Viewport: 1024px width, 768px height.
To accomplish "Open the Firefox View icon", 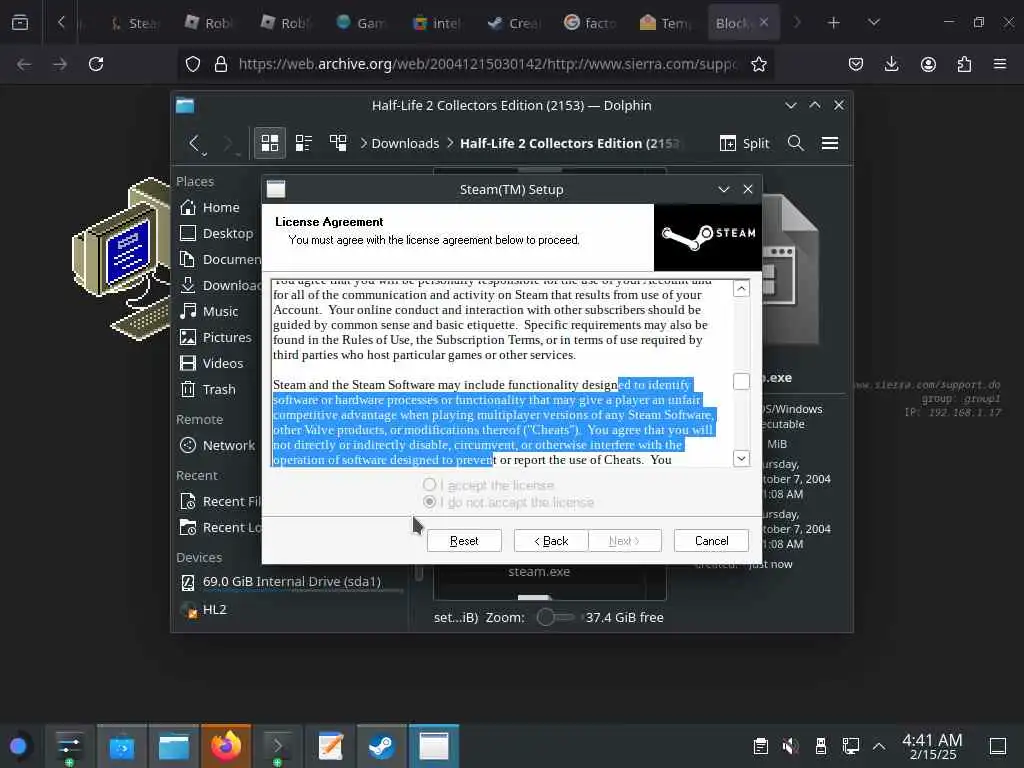I will [x=20, y=23].
